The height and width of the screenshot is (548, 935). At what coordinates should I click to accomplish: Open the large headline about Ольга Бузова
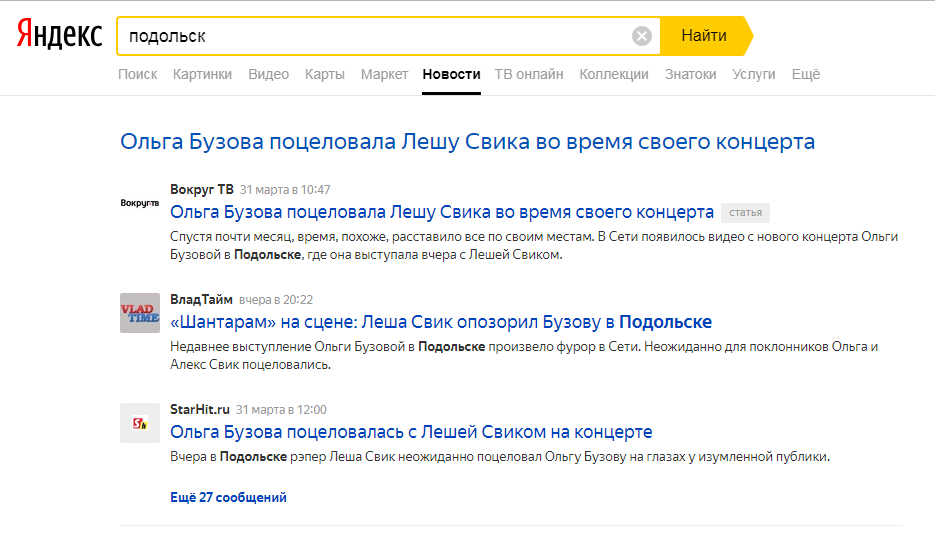tap(467, 142)
